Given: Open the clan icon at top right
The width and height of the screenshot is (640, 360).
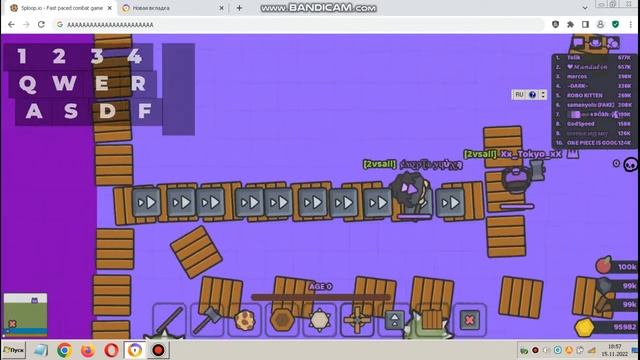Looking at the screenshot, I should [x=595, y=42].
